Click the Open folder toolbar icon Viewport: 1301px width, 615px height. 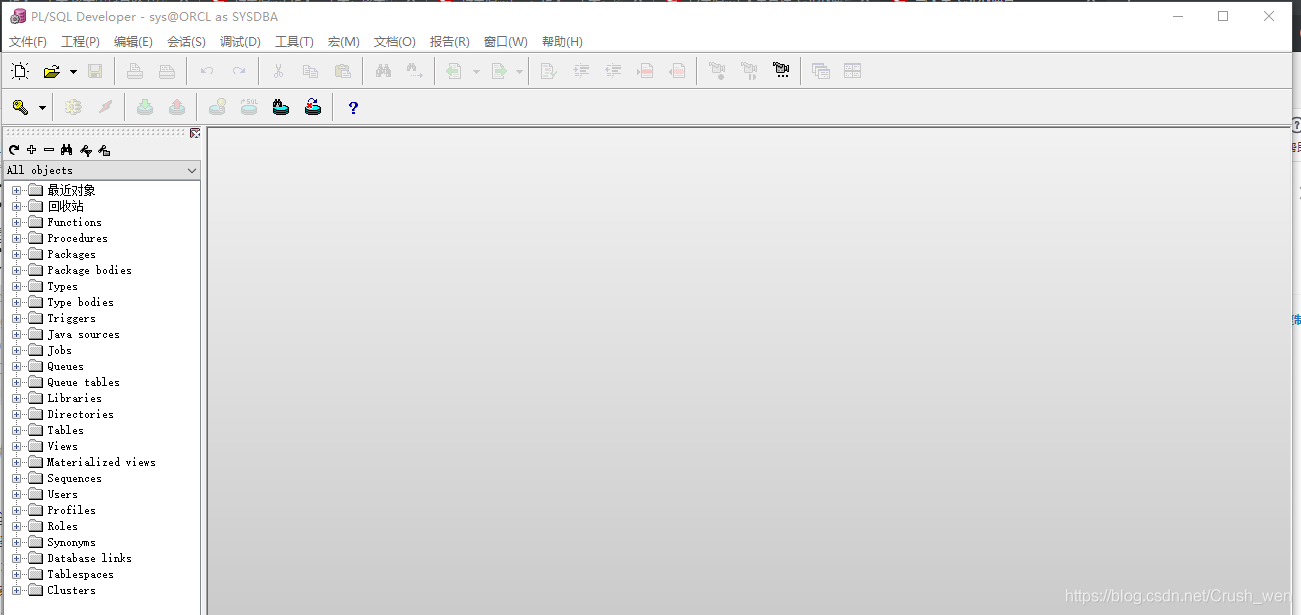click(52, 71)
